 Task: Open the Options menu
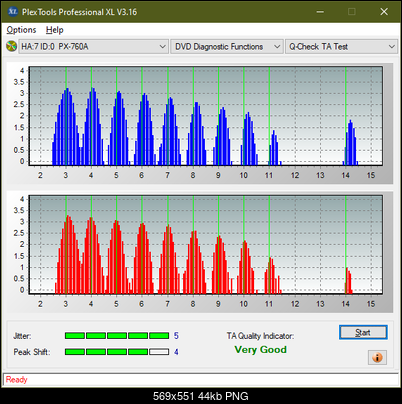[21, 30]
